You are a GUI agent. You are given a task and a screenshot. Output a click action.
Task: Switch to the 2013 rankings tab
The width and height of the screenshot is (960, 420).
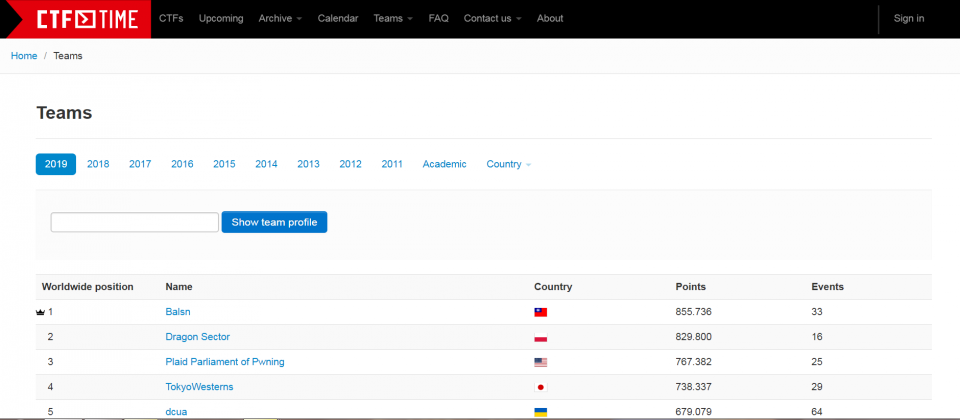pyautogui.click(x=309, y=164)
